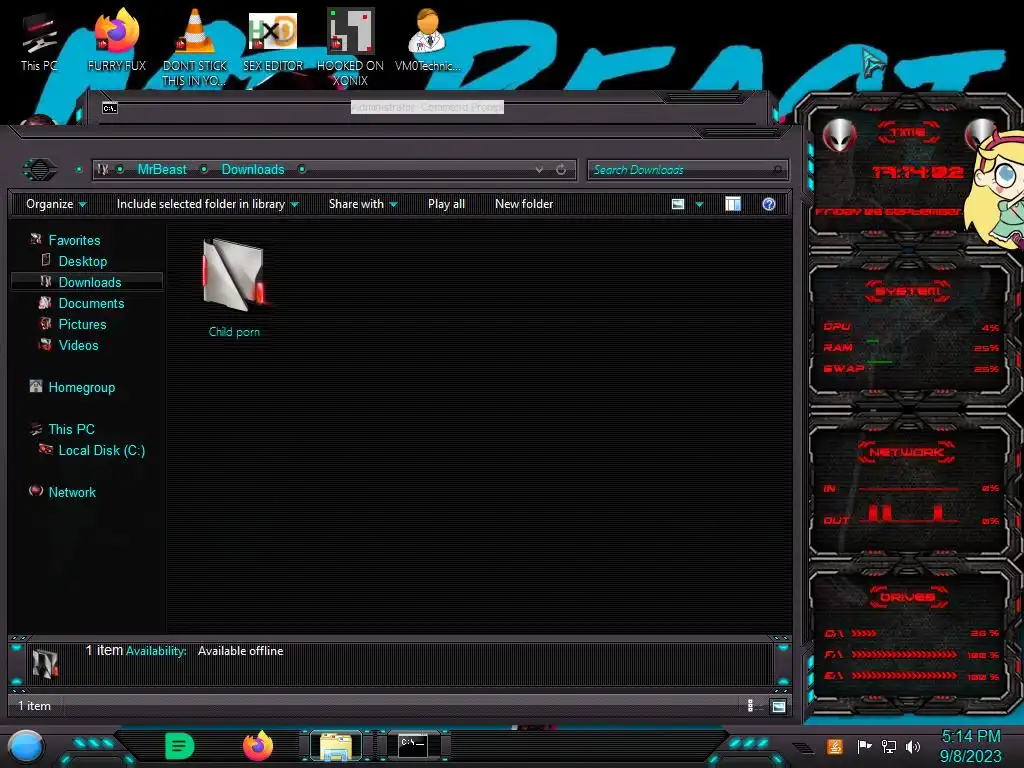This screenshot has width=1024, height=768.
Task: Expand the address bar history dropdown
Action: (539, 170)
